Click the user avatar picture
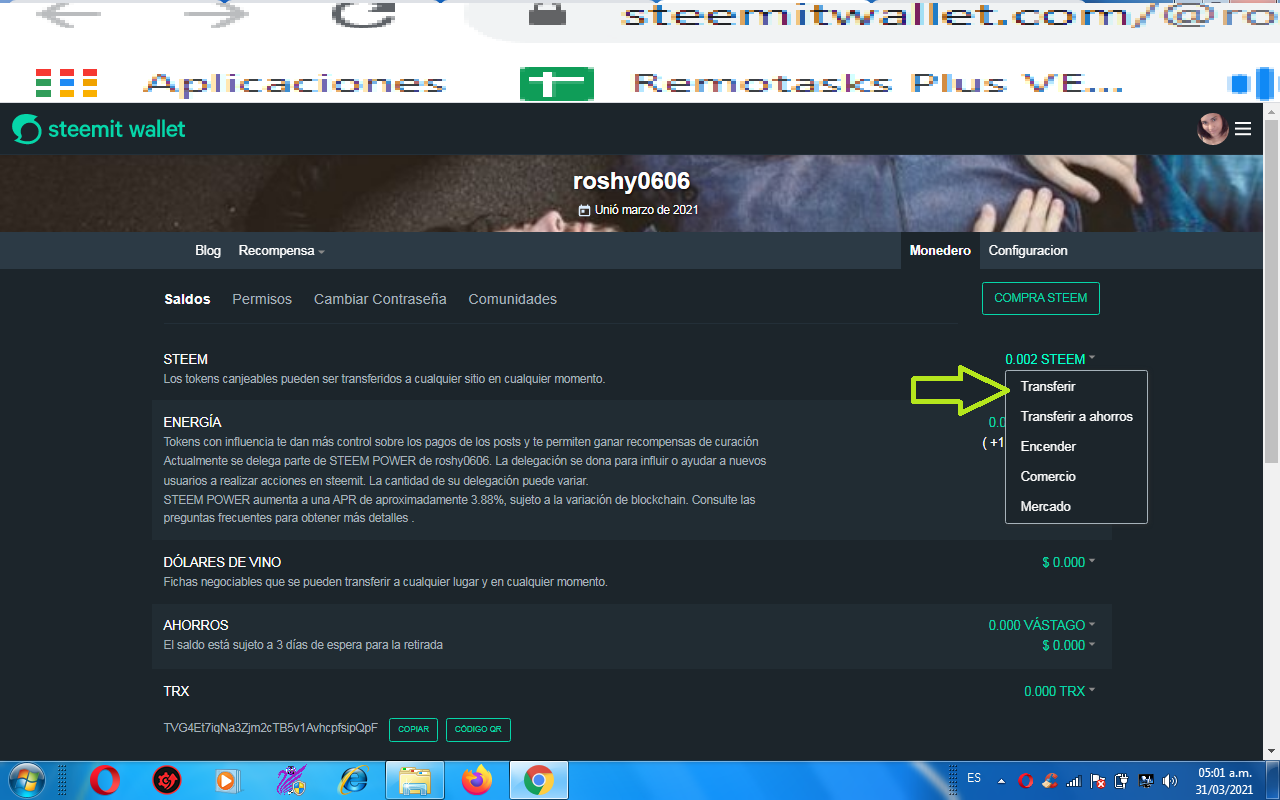The height and width of the screenshot is (800, 1280). pyautogui.click(x=1213, y=129)
